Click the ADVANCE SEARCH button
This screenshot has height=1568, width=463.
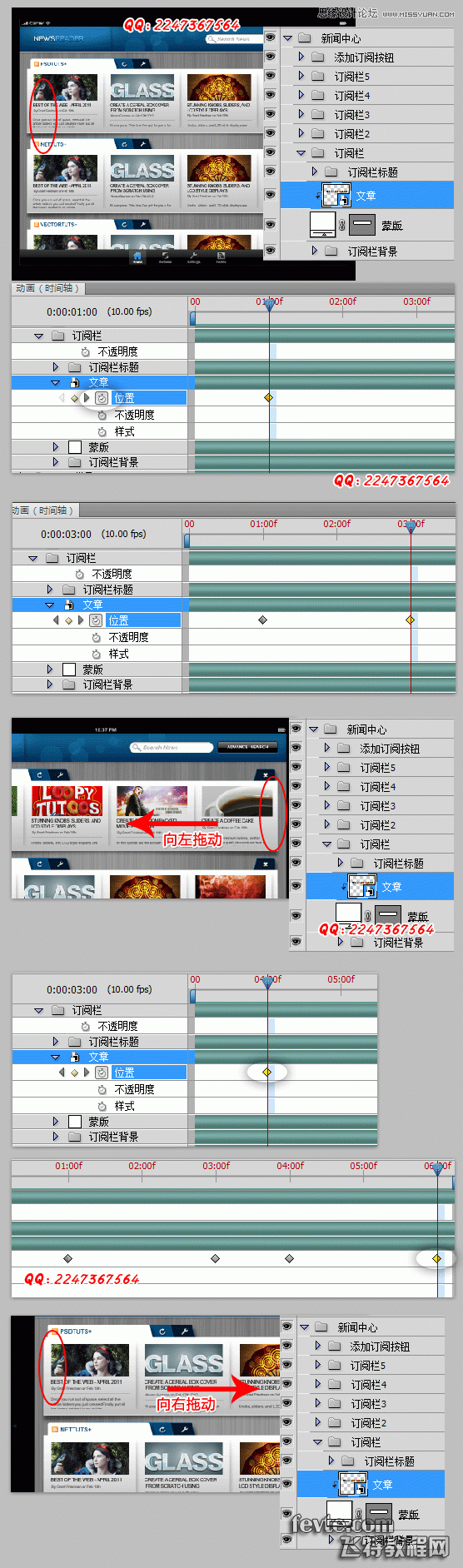tap(248, 747)
